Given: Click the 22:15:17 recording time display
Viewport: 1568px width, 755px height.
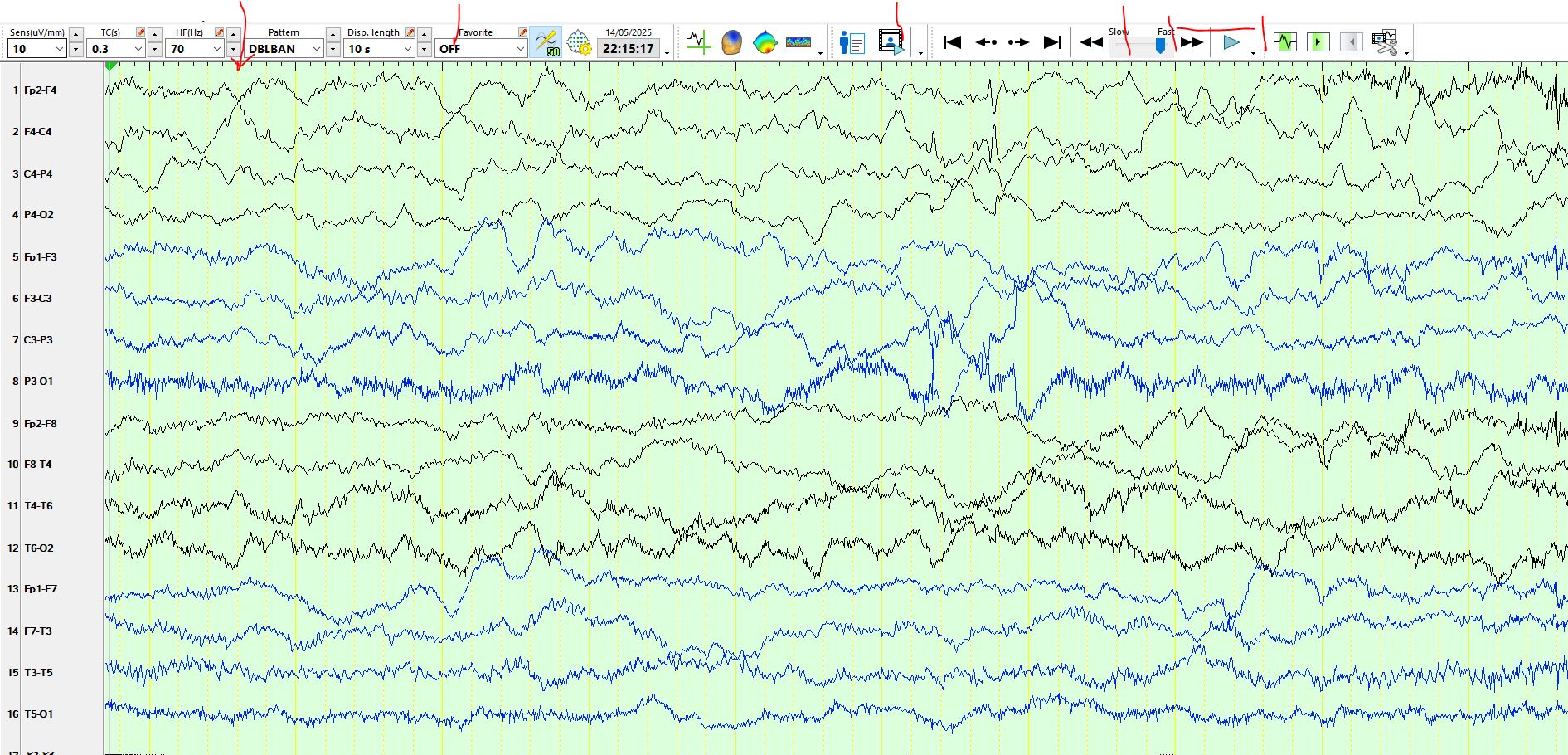Looking at the screenshot, I should coord(629,49).
